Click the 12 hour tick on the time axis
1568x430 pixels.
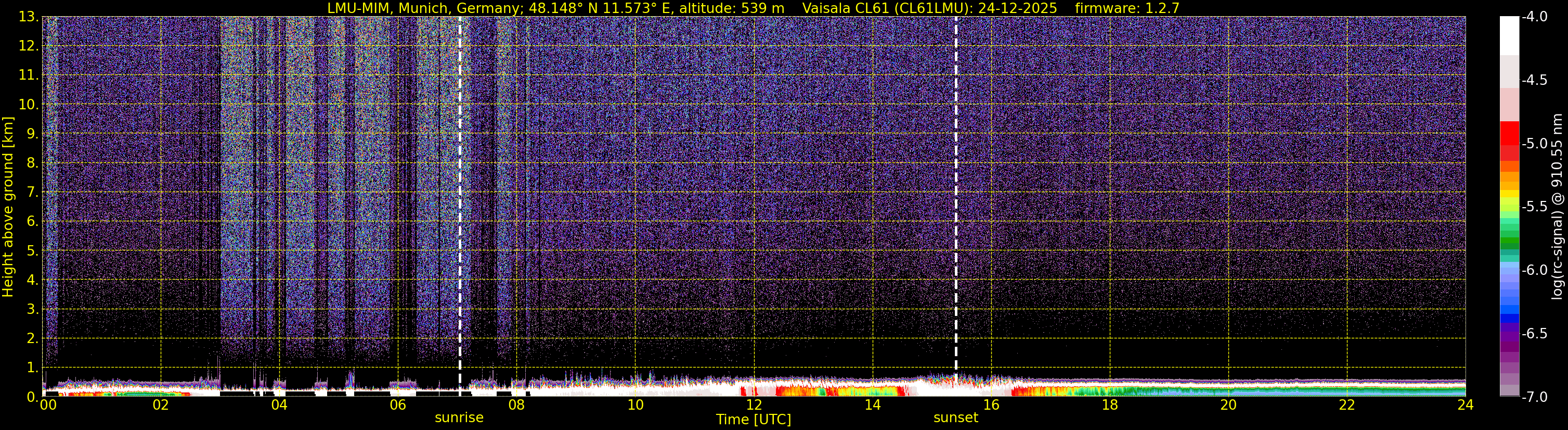(754, 405)
